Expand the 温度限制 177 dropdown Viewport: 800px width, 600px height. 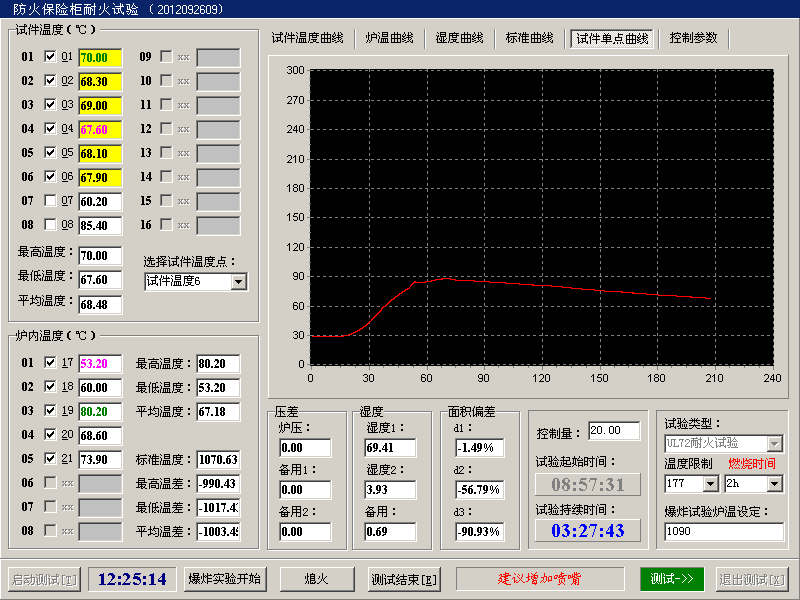point(710,483)
